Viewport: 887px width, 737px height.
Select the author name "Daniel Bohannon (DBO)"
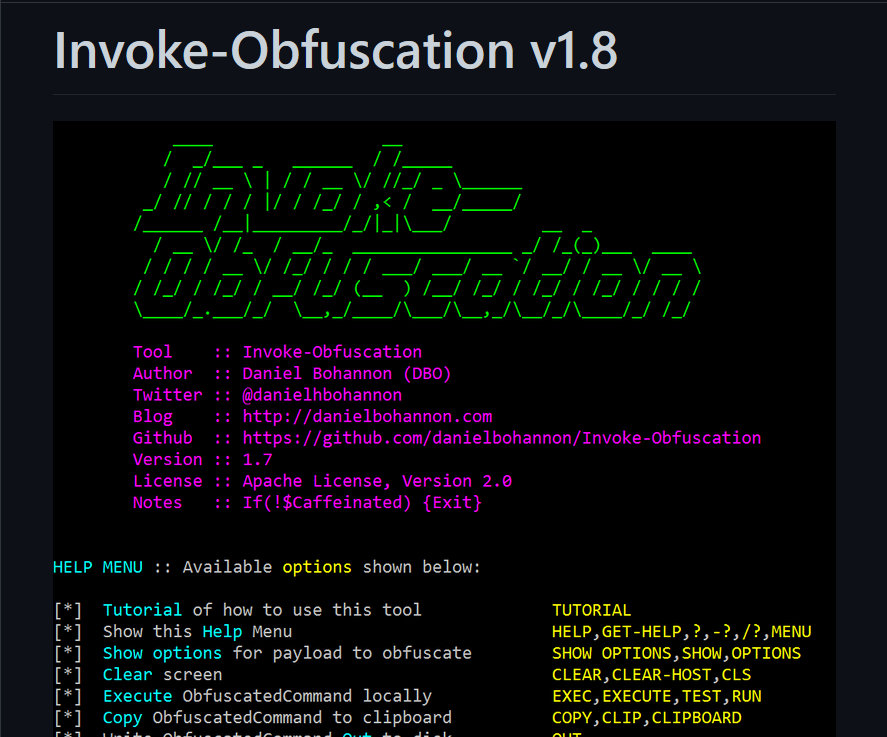point(347,373)
